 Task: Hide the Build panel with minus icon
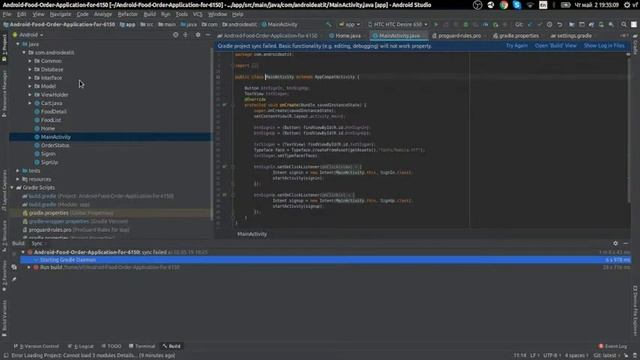pyautogui.click(x=626, y=243)
